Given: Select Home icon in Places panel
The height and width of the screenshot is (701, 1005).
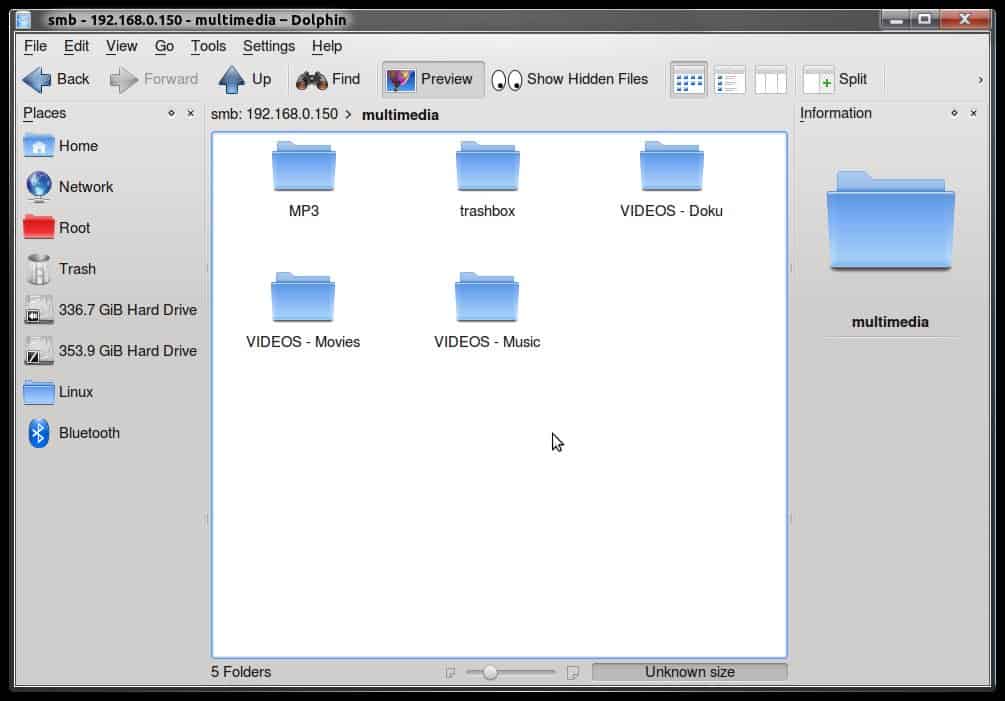Looking at the screenshot, I should tap(38, 146).
